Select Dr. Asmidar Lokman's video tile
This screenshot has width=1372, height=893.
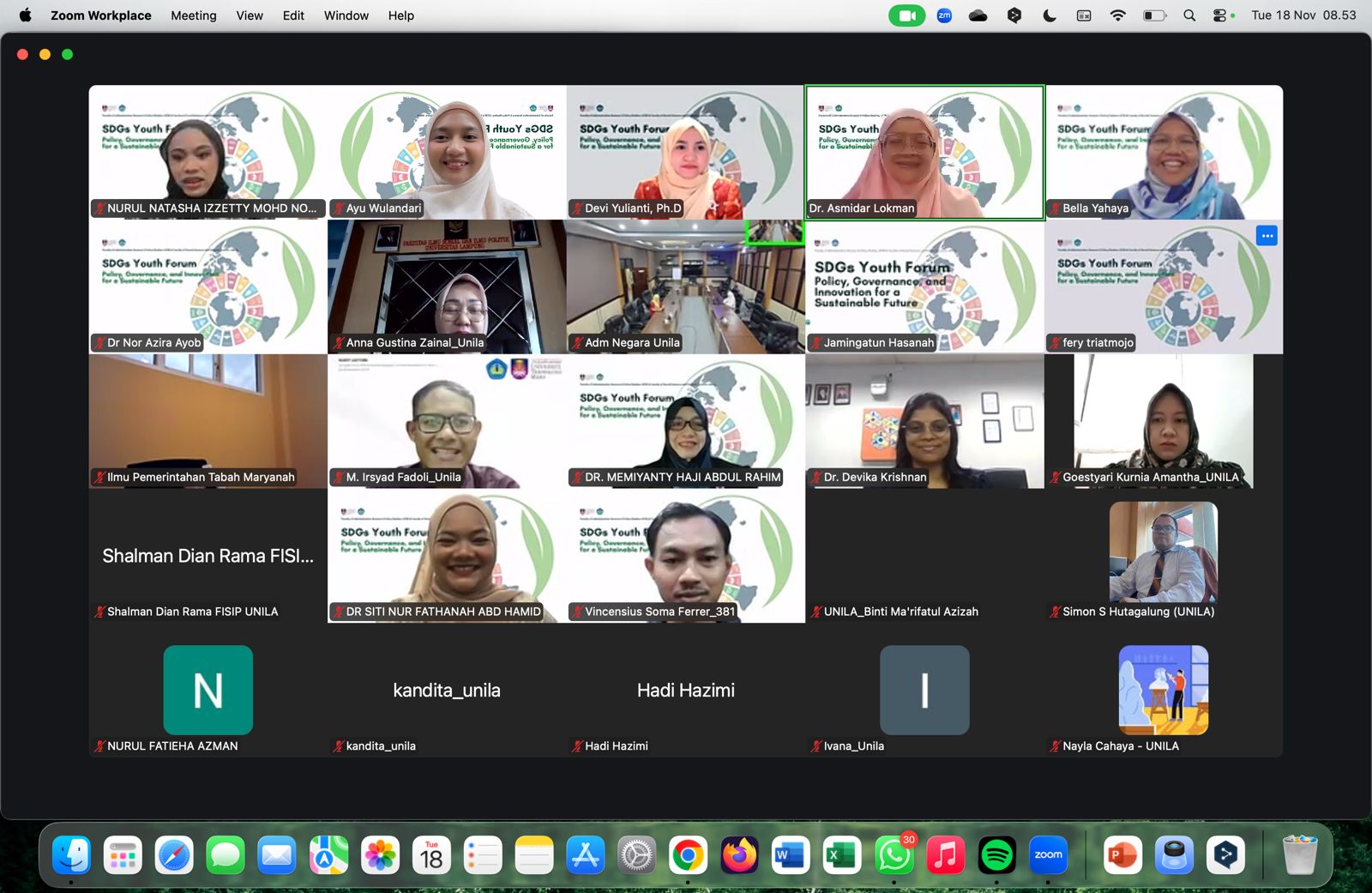pos(924,152)
